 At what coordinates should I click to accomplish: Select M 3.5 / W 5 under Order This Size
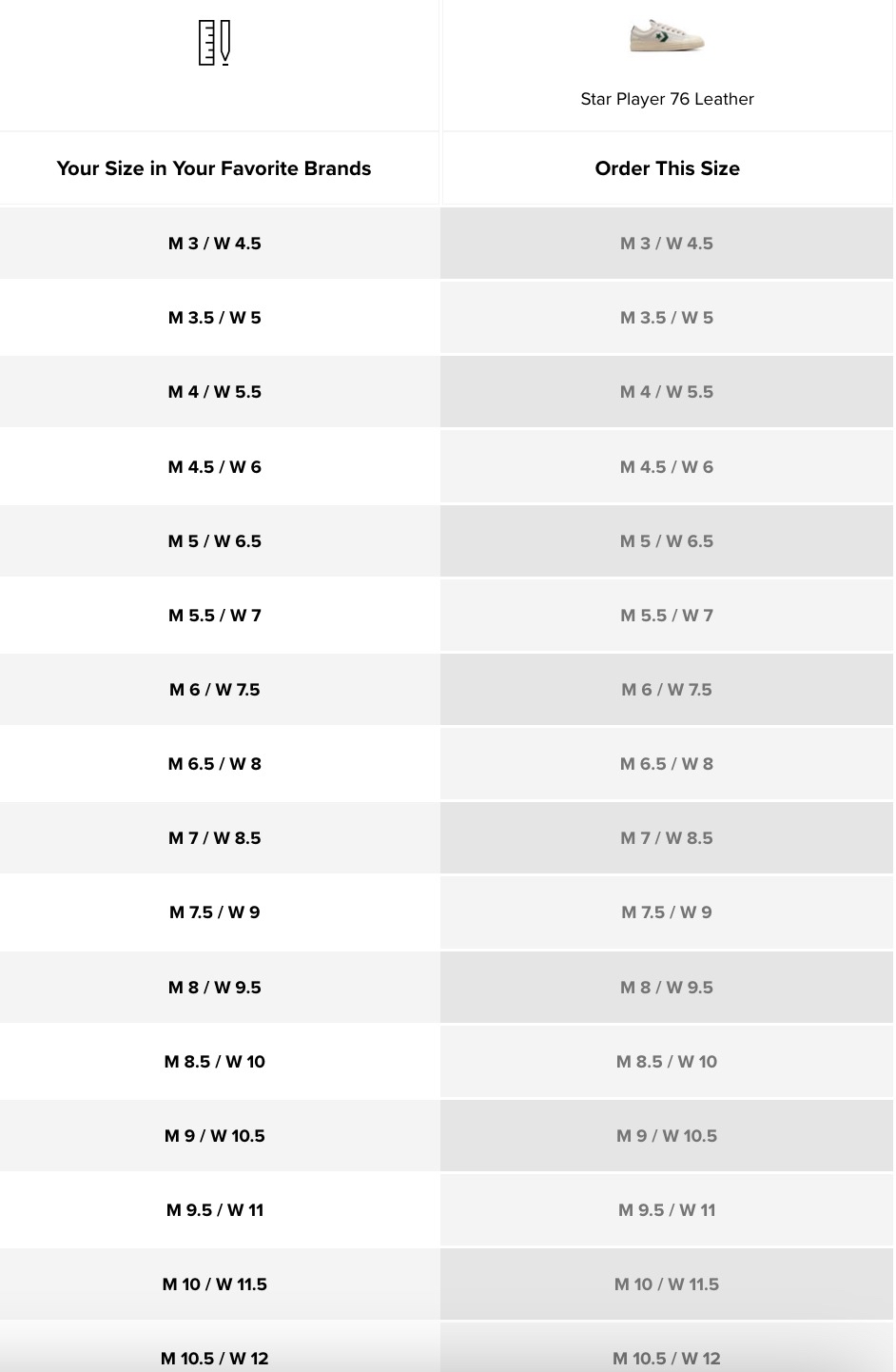coord(667,318)
